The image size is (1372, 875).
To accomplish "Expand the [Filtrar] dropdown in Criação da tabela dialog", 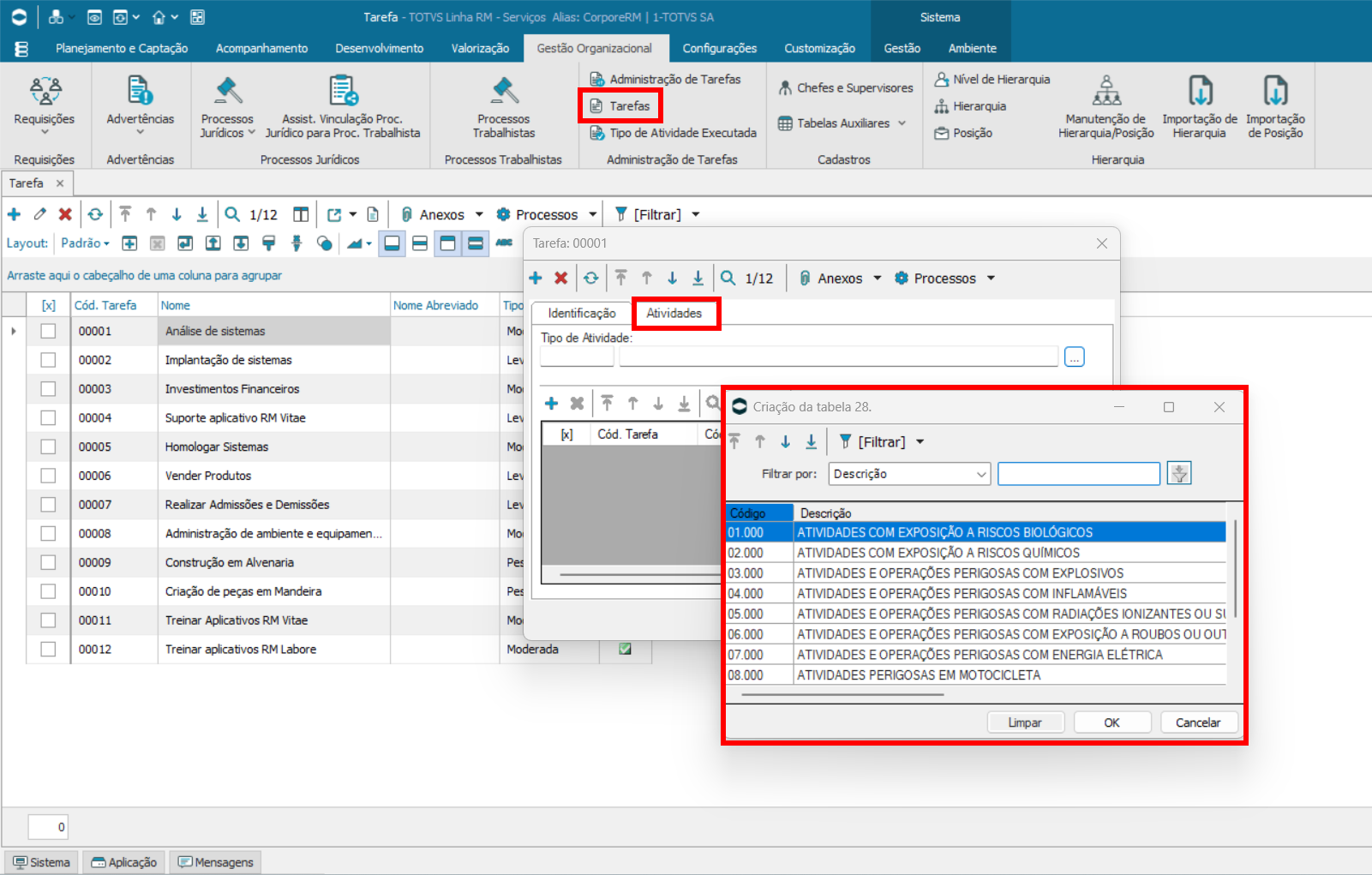I will tap(920, 442).
